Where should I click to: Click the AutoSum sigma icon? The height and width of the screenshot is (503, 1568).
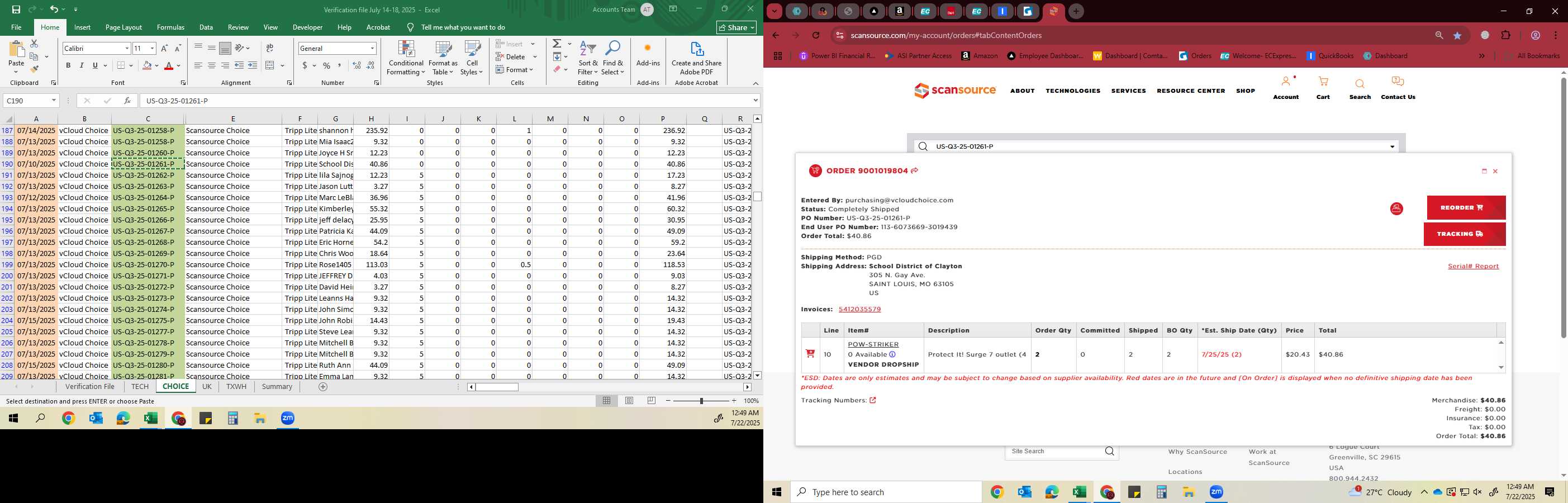tap(557, 44)
